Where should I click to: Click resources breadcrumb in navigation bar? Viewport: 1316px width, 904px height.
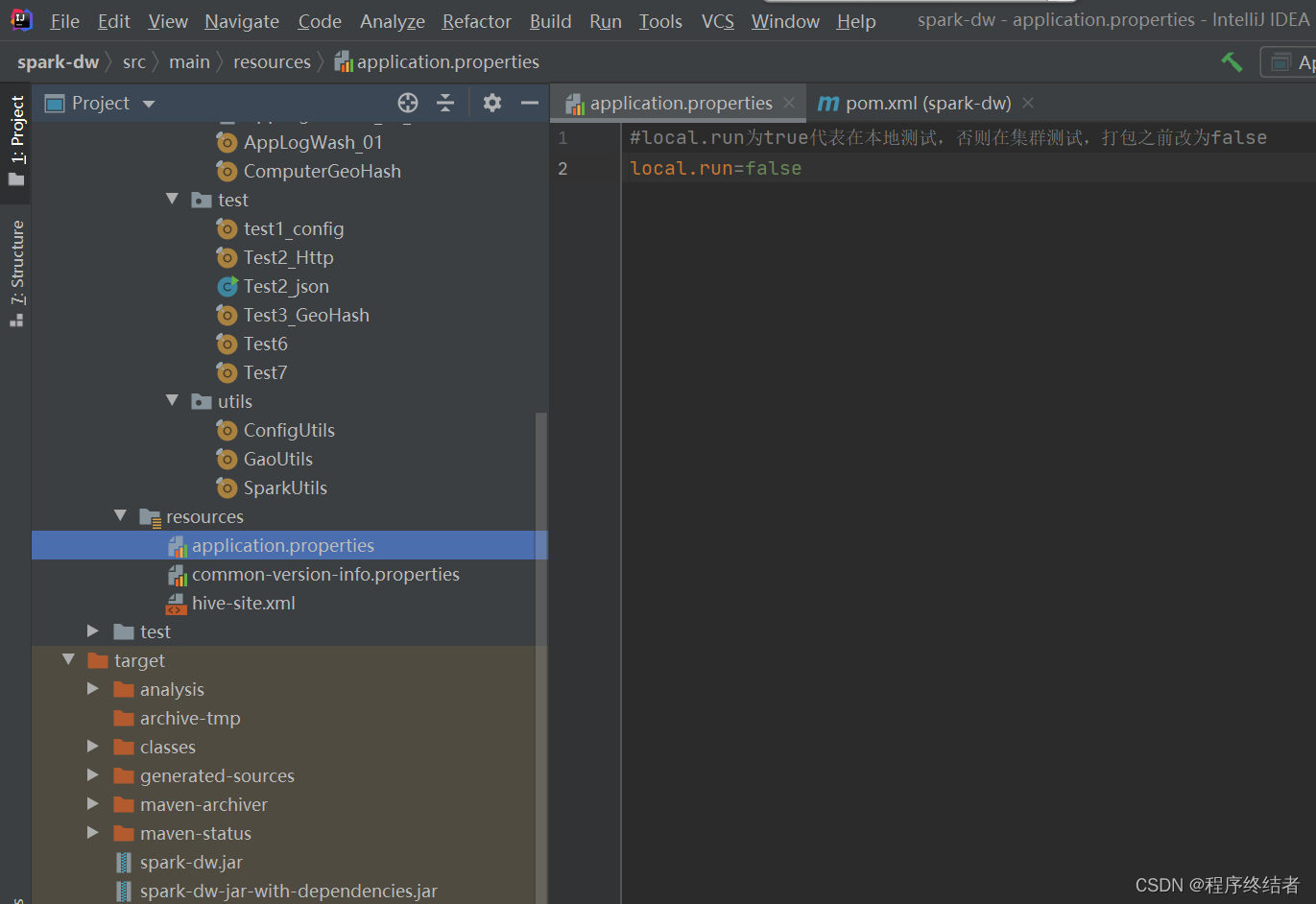coord(272,62)
